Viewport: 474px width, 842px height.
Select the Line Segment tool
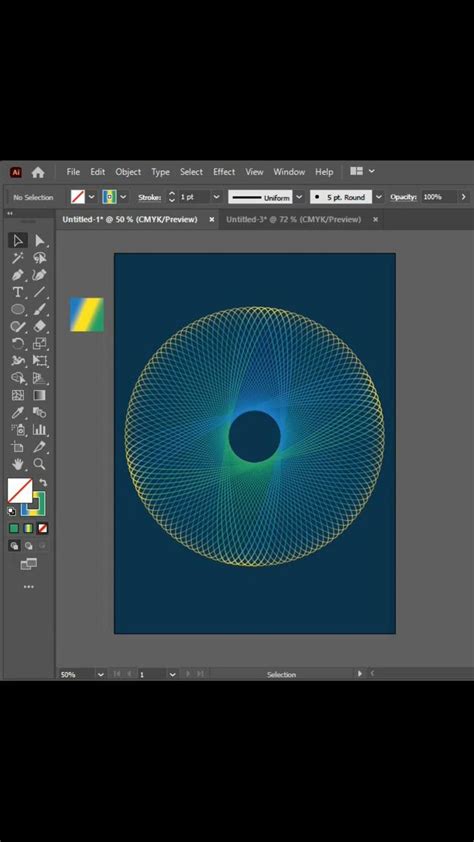tap(39, 292)
